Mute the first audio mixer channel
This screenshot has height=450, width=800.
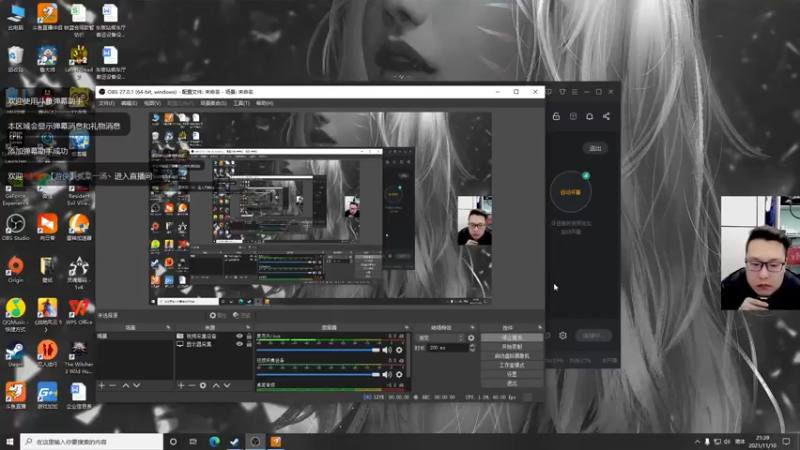[x=387, y=350]
